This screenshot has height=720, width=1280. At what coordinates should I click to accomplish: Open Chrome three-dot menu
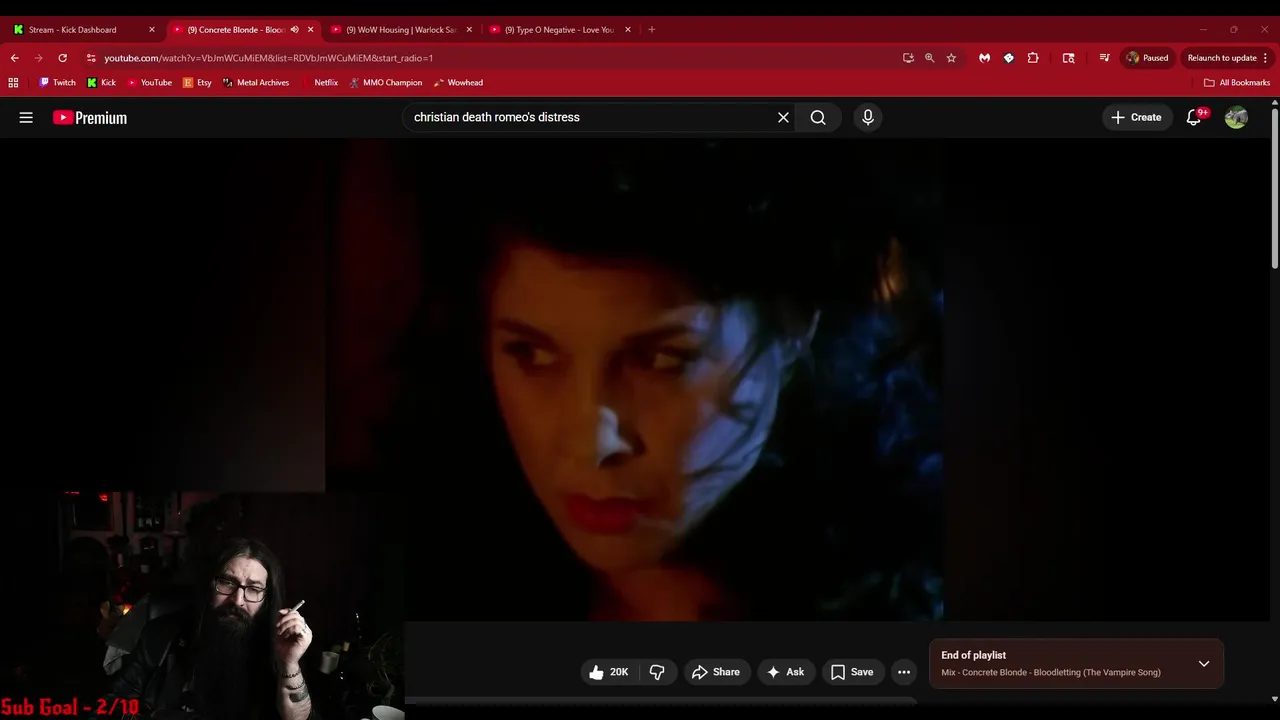tap(1266, 58)
